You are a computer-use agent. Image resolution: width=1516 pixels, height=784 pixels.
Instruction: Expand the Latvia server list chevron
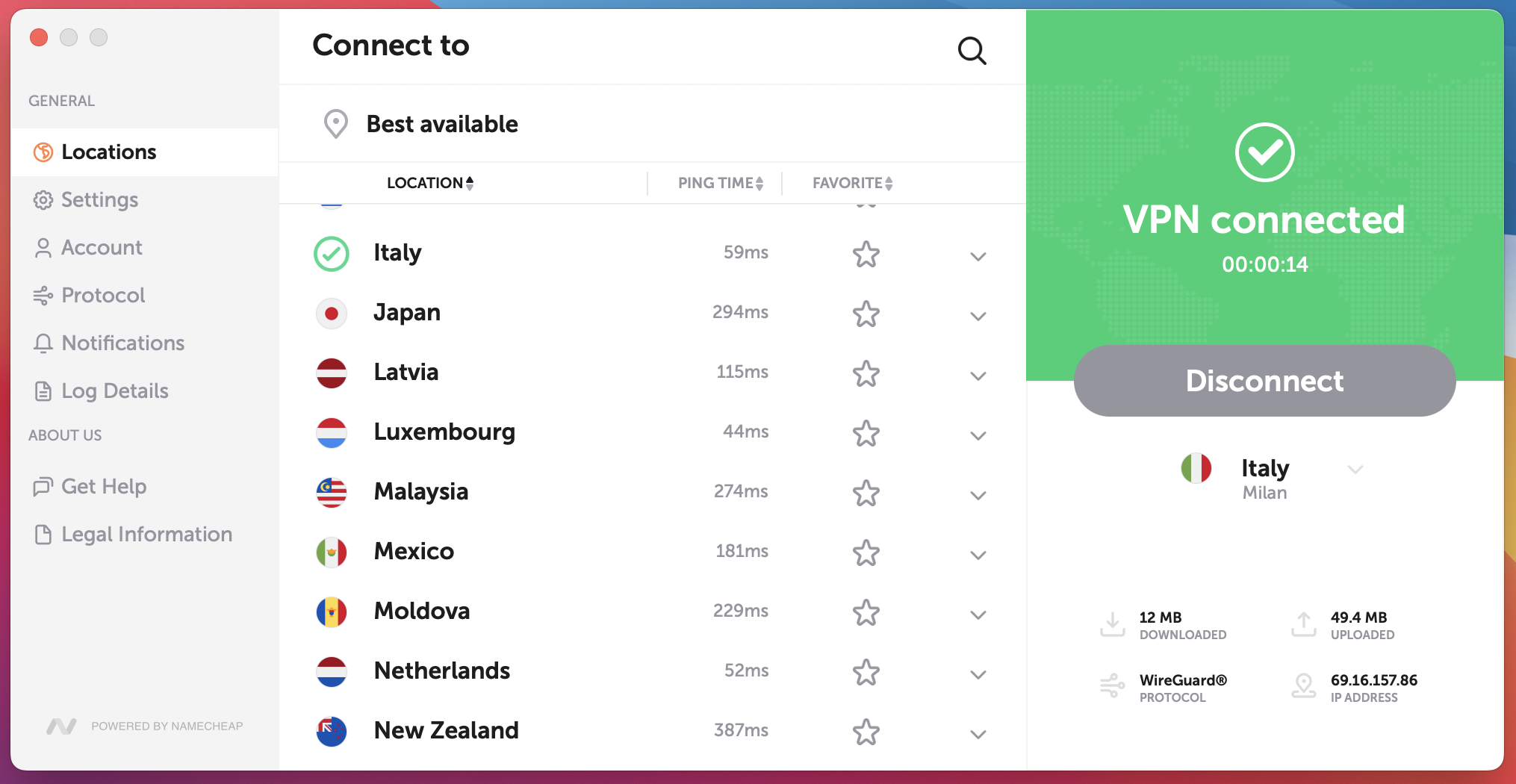978,376
